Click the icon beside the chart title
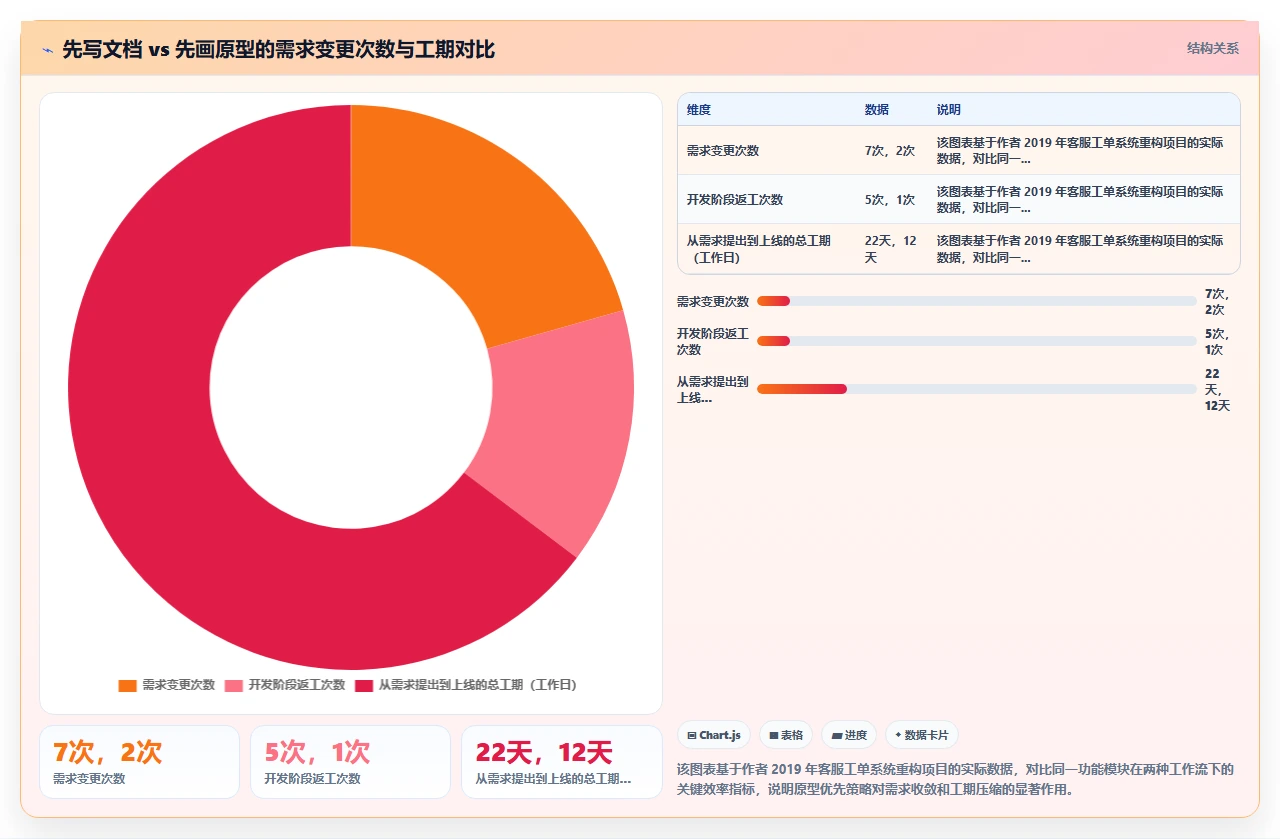 (47, 50)
